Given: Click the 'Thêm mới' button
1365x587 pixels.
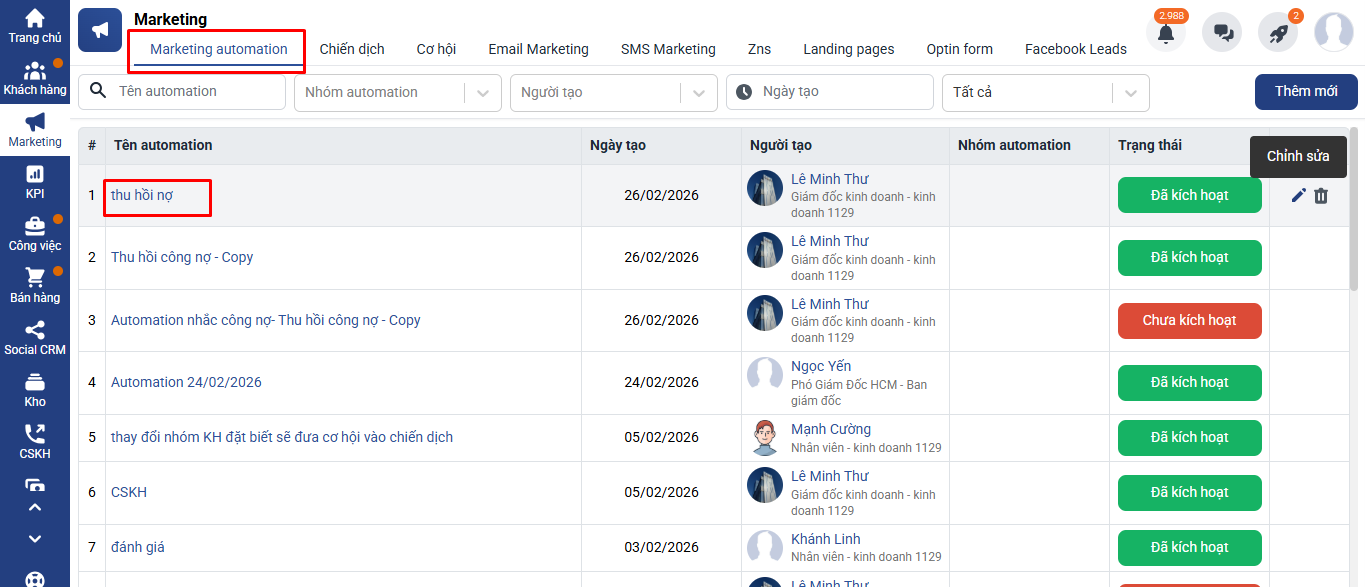Looking at the screenshot, I should tap(1306, 92).
